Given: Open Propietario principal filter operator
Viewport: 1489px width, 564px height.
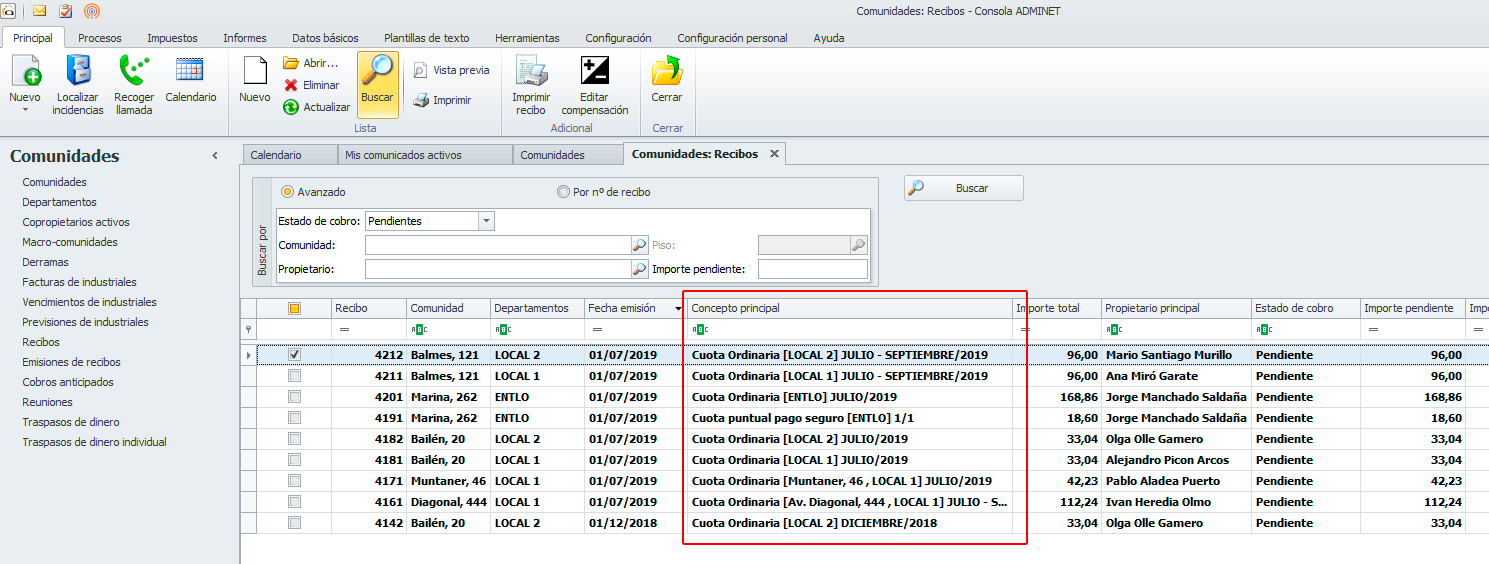Looking at the screenshot, I should tap(1114, 329).
